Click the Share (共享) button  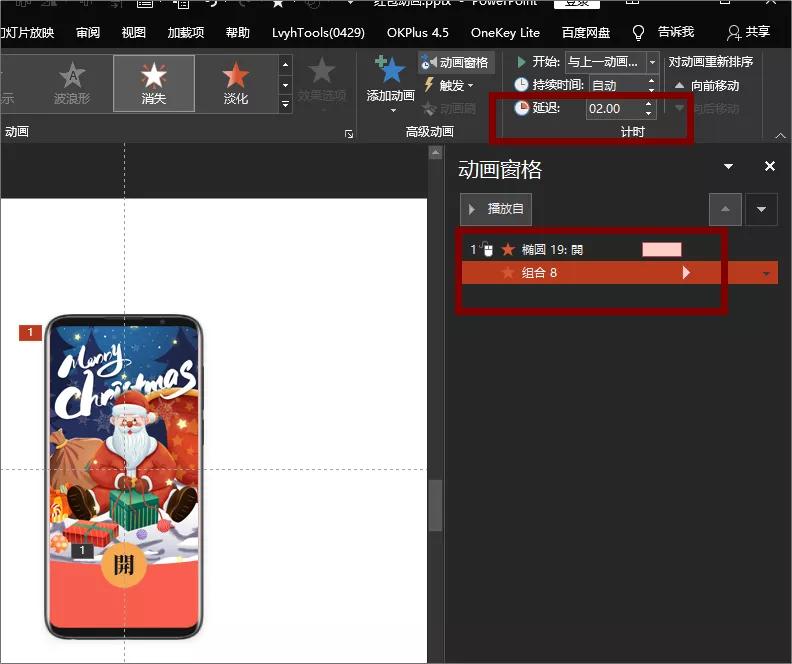pyautogui.click(x=749, y=32)
